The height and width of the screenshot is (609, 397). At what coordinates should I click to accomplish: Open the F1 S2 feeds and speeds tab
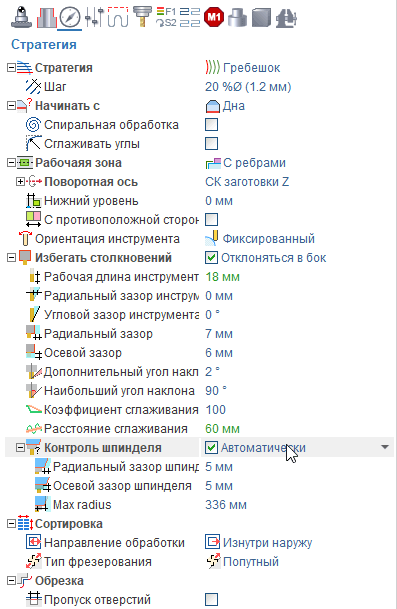(x=166, y=17)
